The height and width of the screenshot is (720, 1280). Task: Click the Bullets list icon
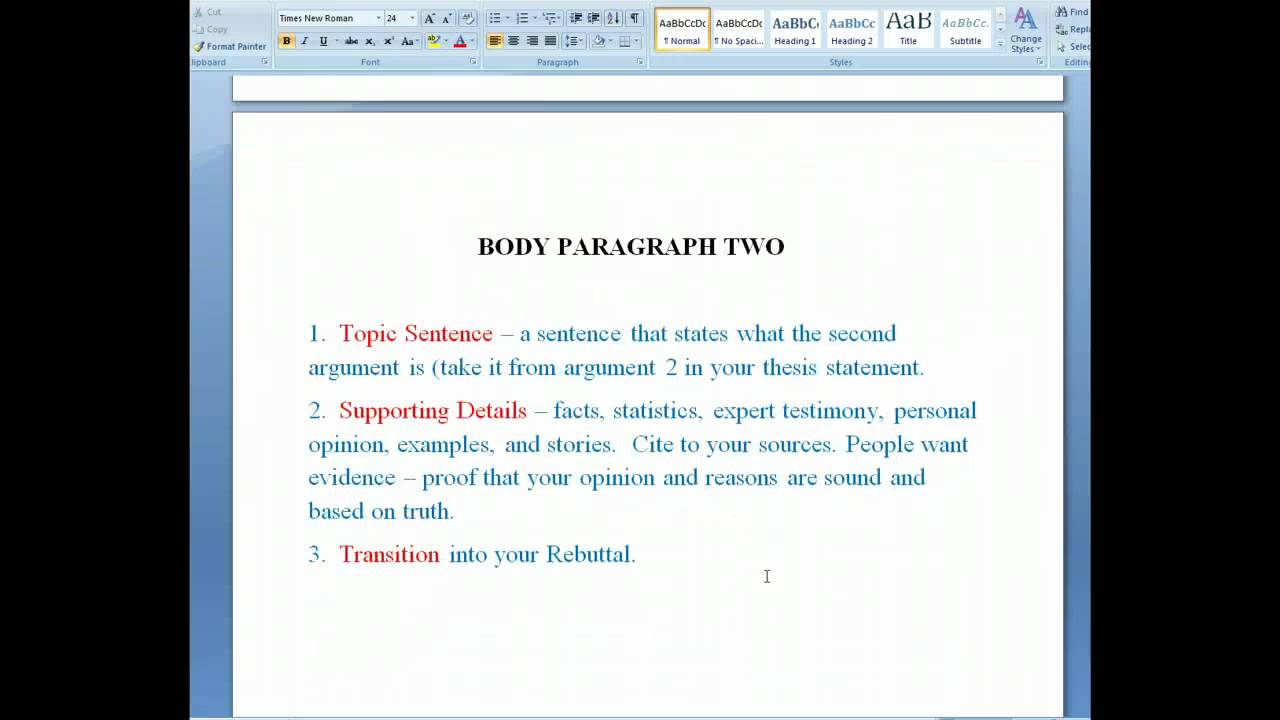495,18
